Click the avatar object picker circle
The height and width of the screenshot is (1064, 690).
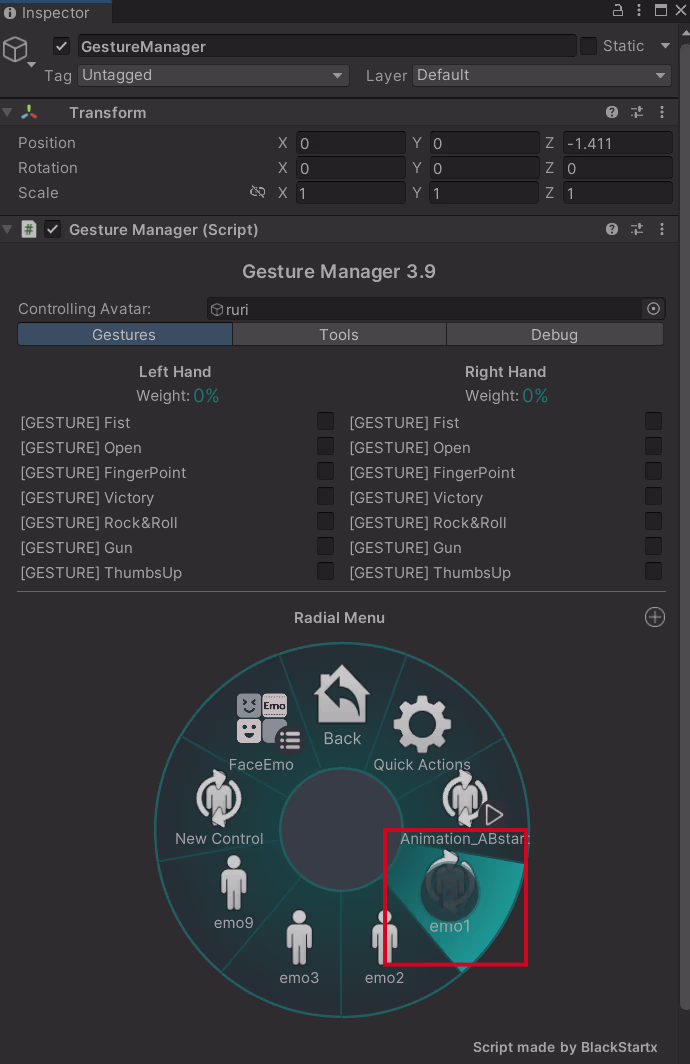point(653,309)
